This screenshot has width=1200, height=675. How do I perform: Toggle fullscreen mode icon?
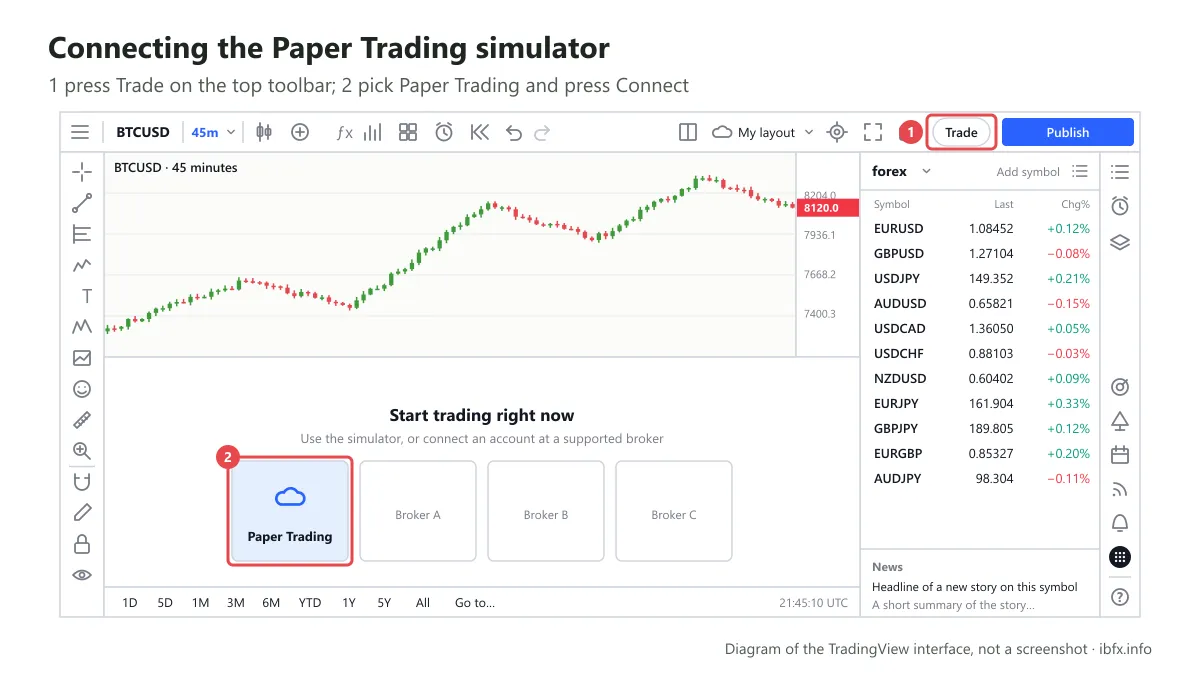[x=873, y=132]
